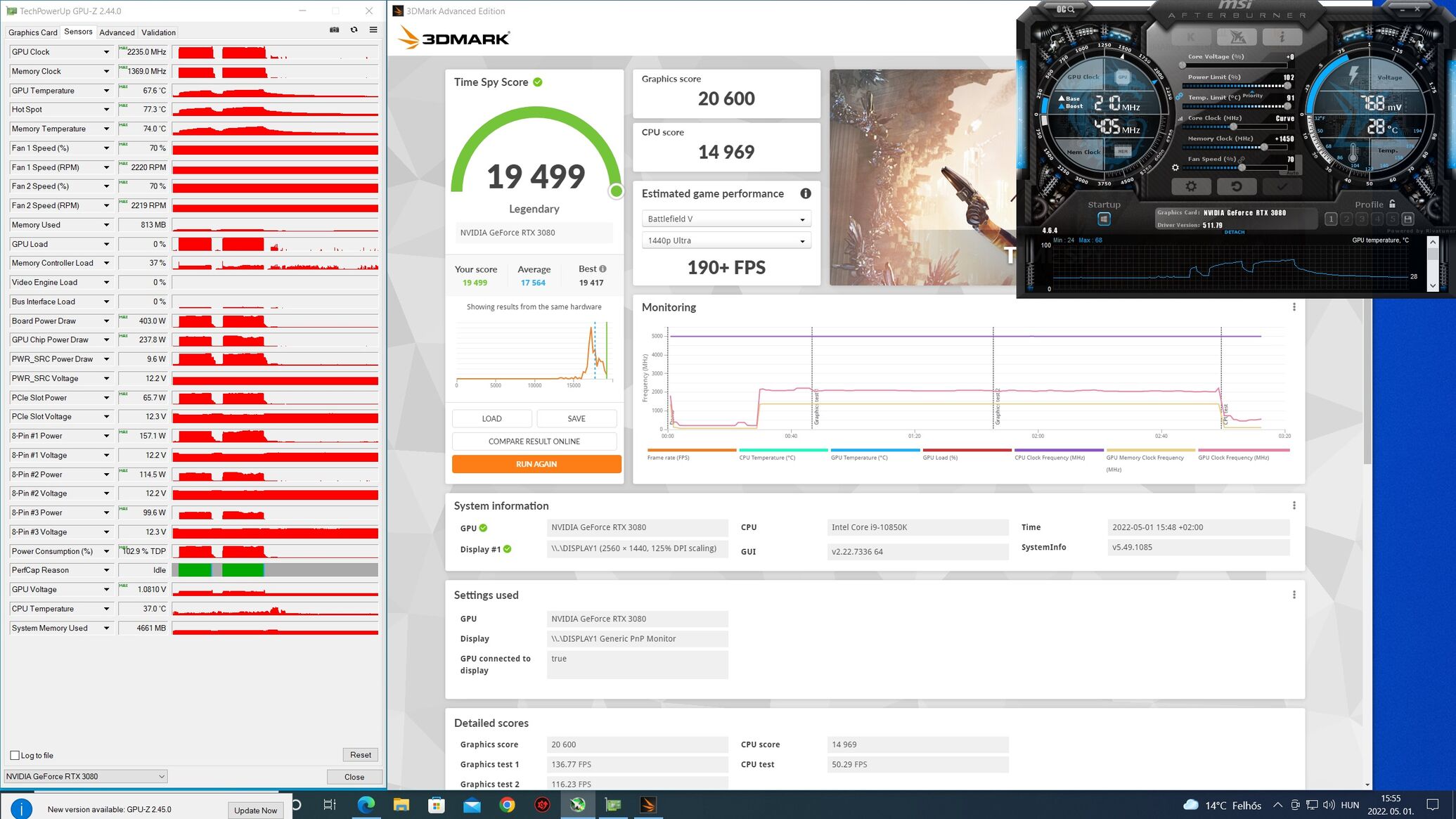Click the Afterburner information 'i' button
Image resolution: width=1456 pixels, height=819 pixels.
coord(1281,37)
